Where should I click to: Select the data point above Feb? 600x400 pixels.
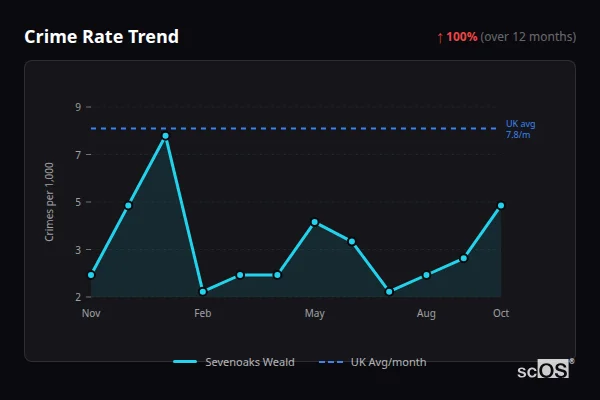pyautogui.click(x=203, y=292)
